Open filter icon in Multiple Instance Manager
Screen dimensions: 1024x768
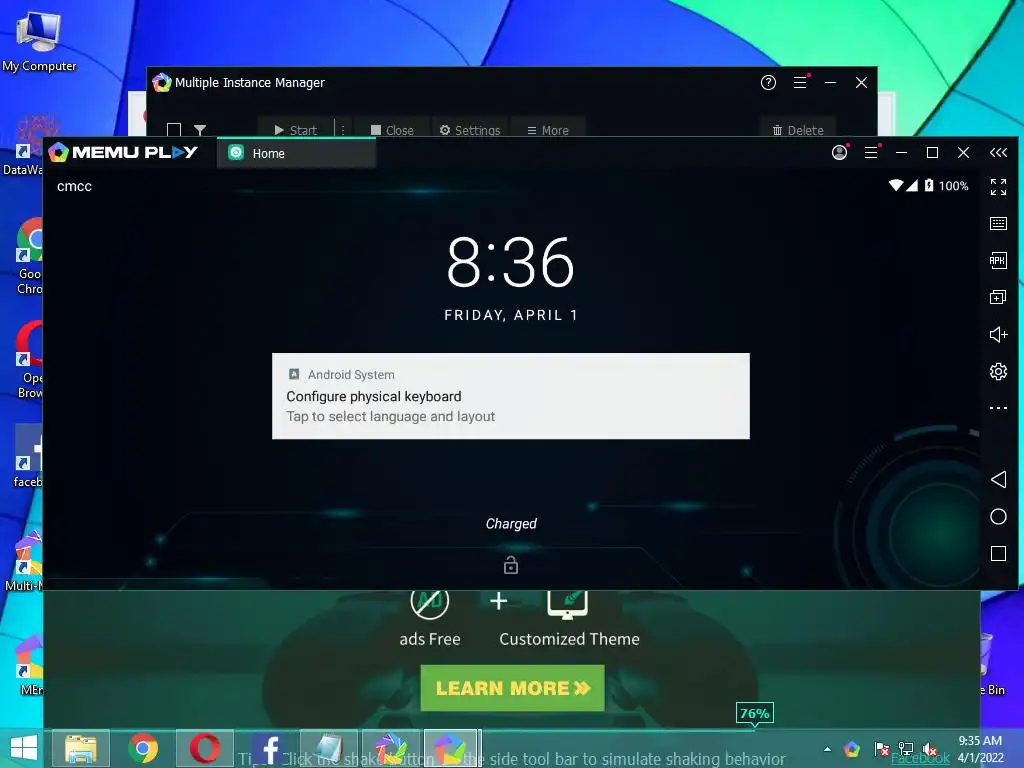[200, 130]
